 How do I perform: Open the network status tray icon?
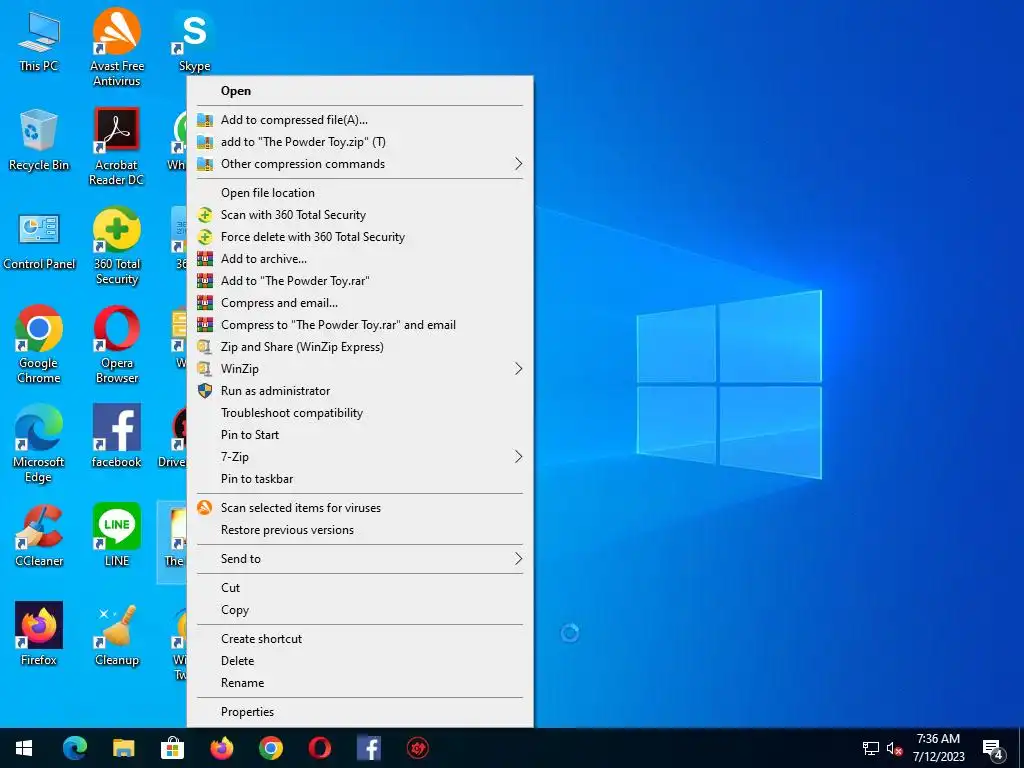pos(871,748)
